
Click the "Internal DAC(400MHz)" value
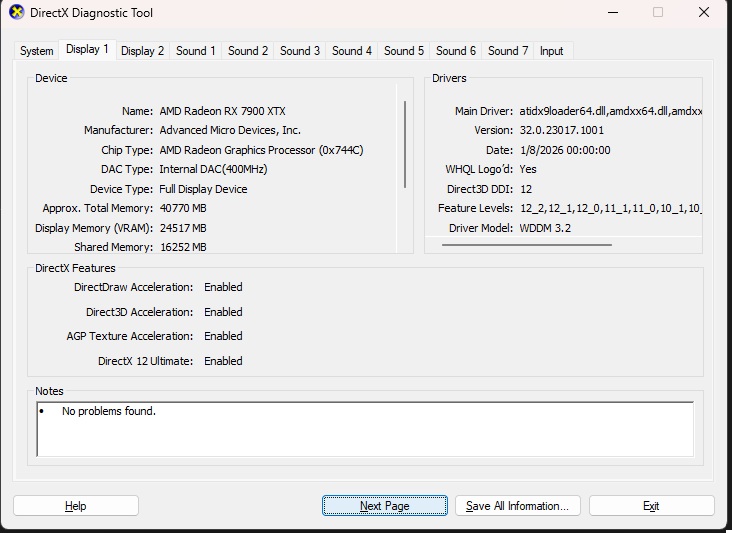(x=213, y=169)
